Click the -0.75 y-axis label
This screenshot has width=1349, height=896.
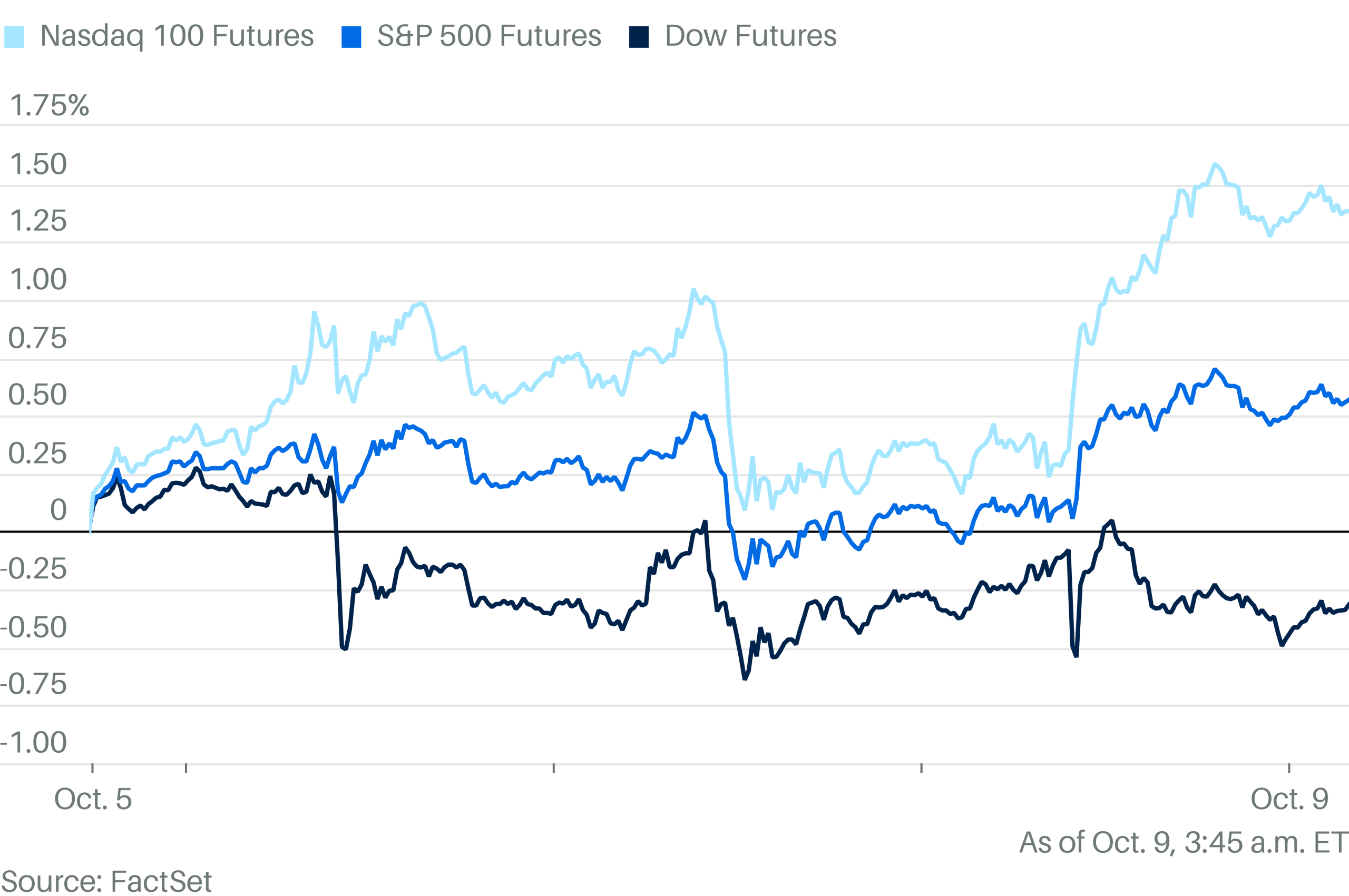[34, 685]
